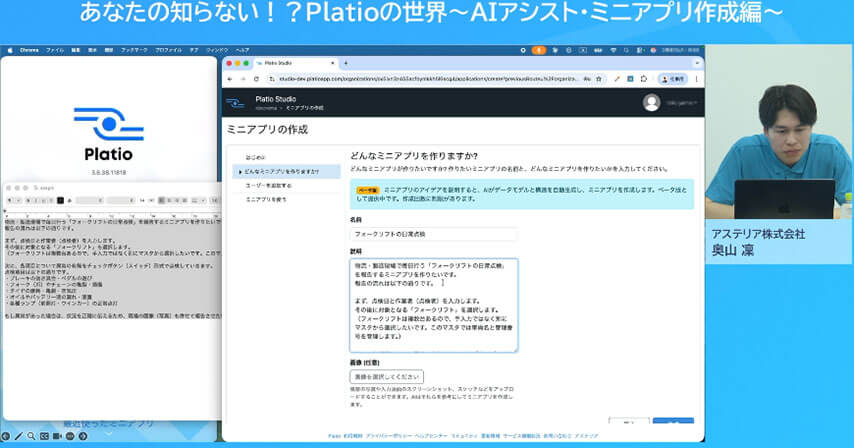Click the previous arrow in bottom toolbar

[5, 437]
